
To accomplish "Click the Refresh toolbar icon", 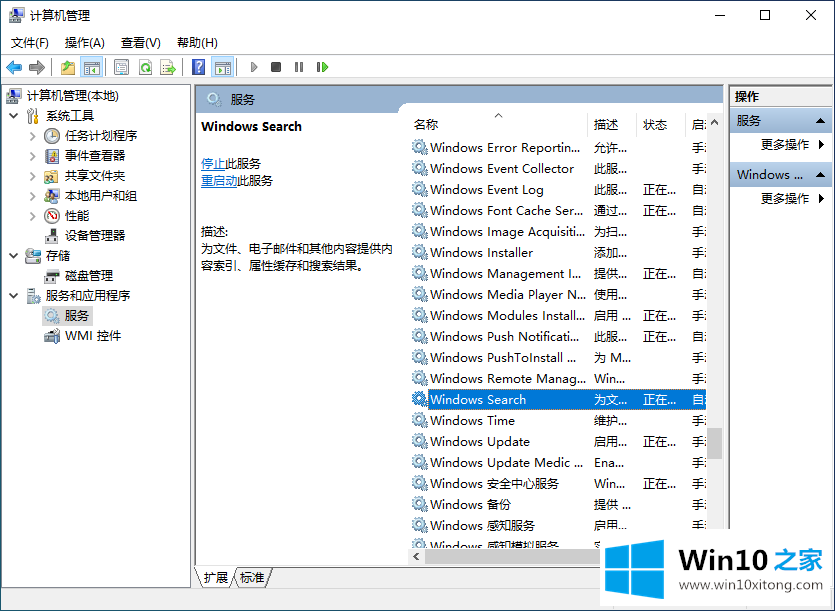I will coord(145,67).
